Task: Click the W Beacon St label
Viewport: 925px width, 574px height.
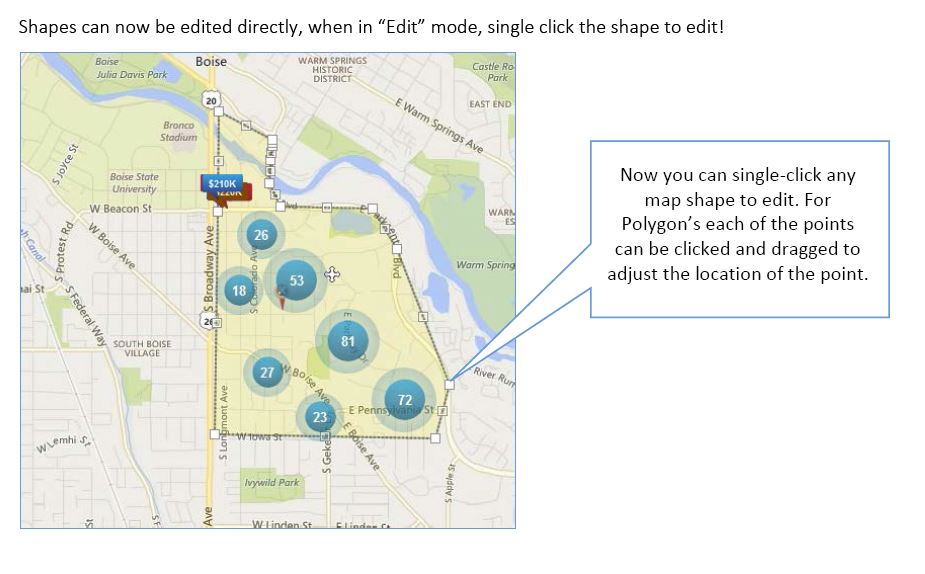Action: click(x=120, y=208)
